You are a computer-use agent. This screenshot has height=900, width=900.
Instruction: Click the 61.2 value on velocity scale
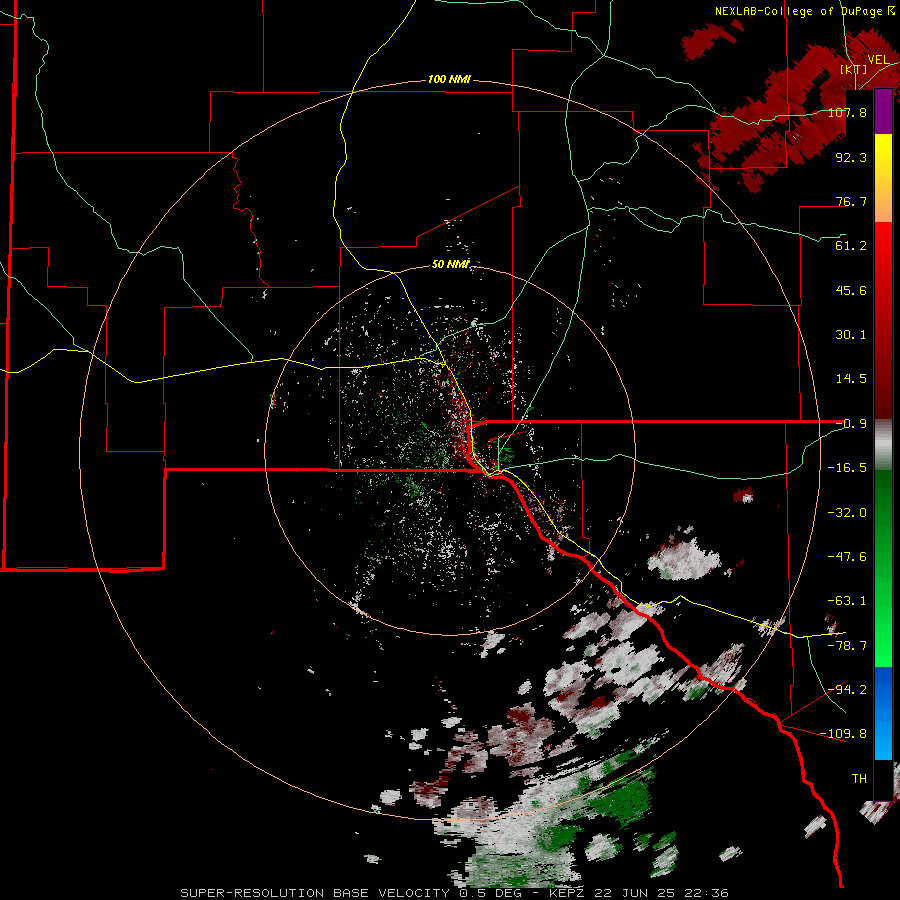point(851,245)
